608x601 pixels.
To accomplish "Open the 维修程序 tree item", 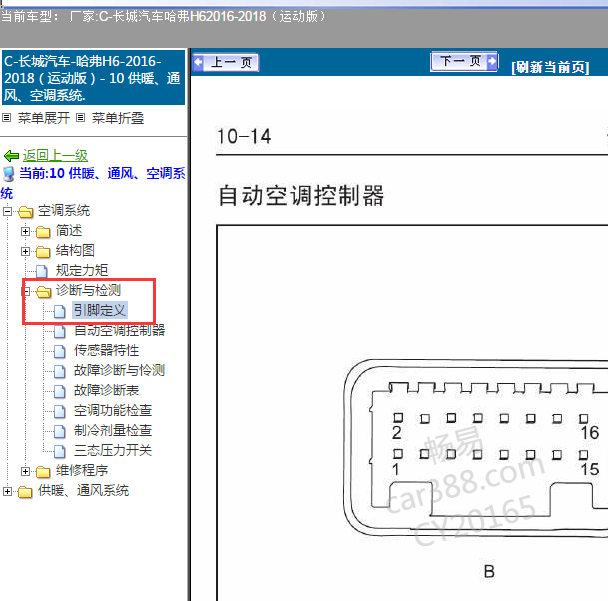I will pos(82,470).
